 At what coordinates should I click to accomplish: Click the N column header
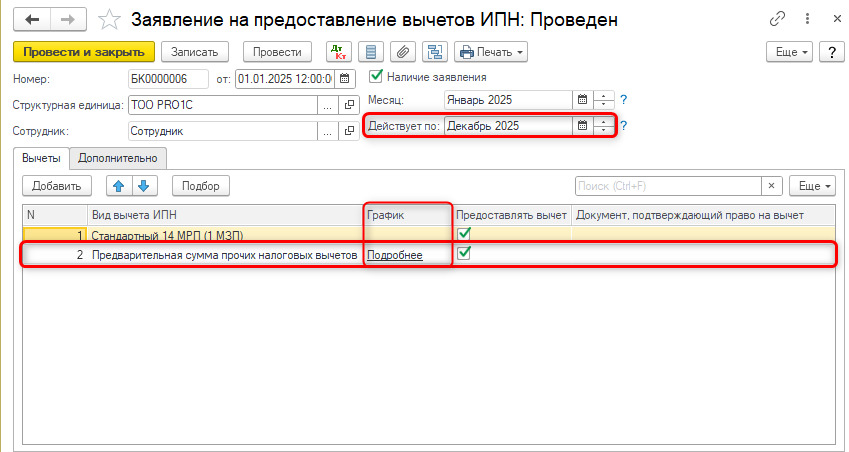[55, 215]
